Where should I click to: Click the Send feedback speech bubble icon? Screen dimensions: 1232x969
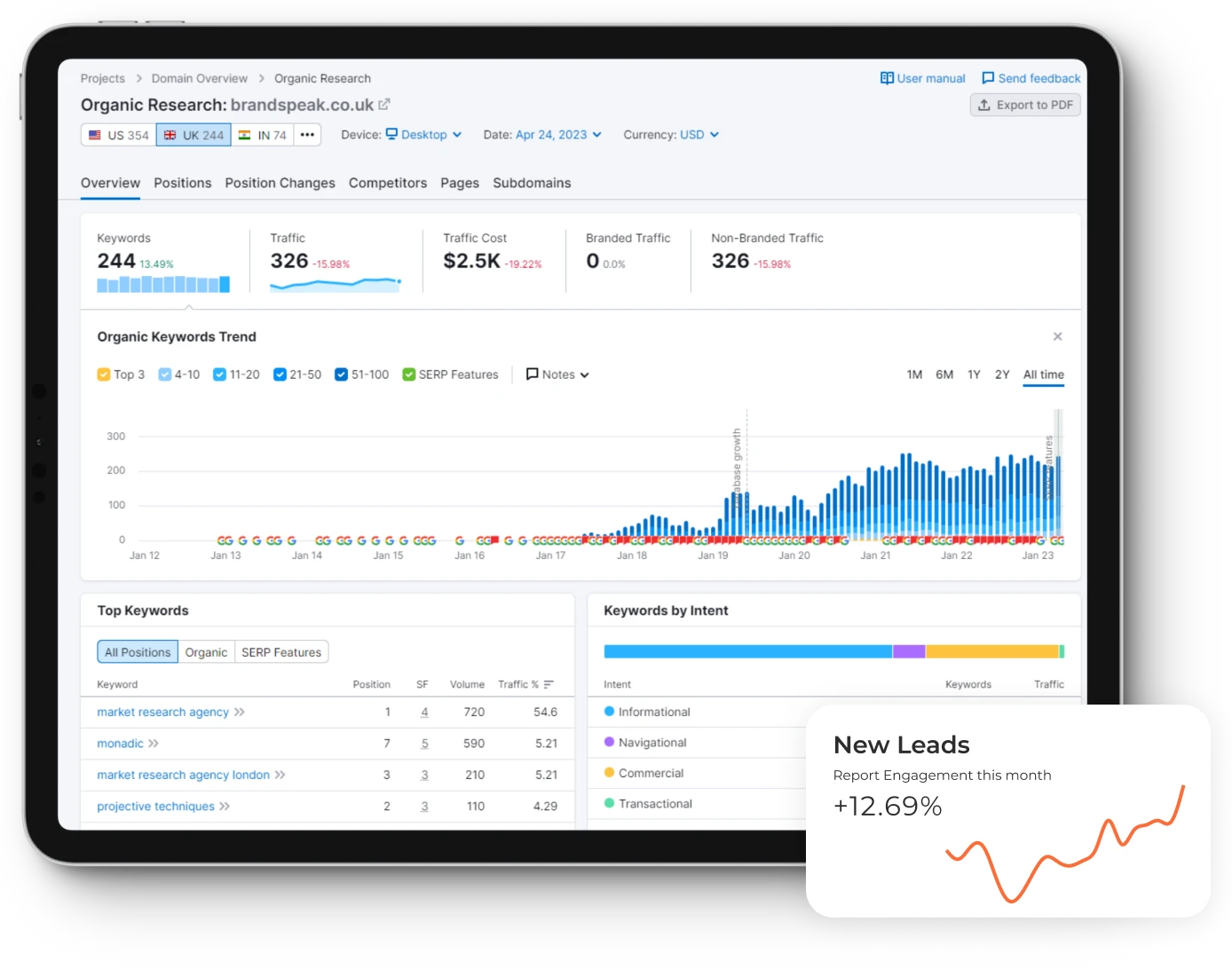(x=988, y=78)
